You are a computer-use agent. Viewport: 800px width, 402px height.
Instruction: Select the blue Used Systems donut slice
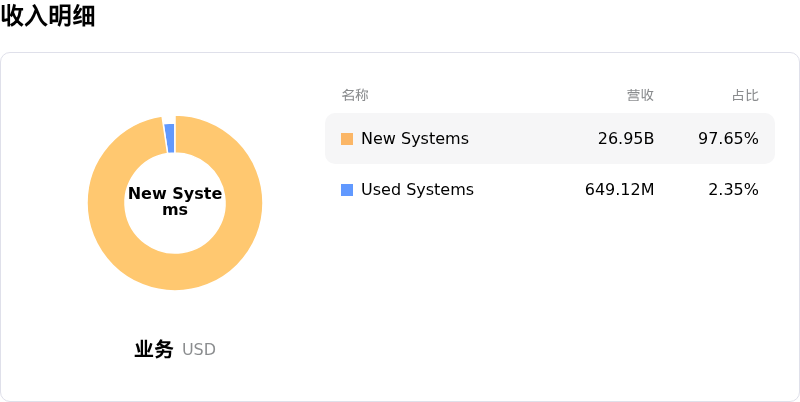pos(170,137)
